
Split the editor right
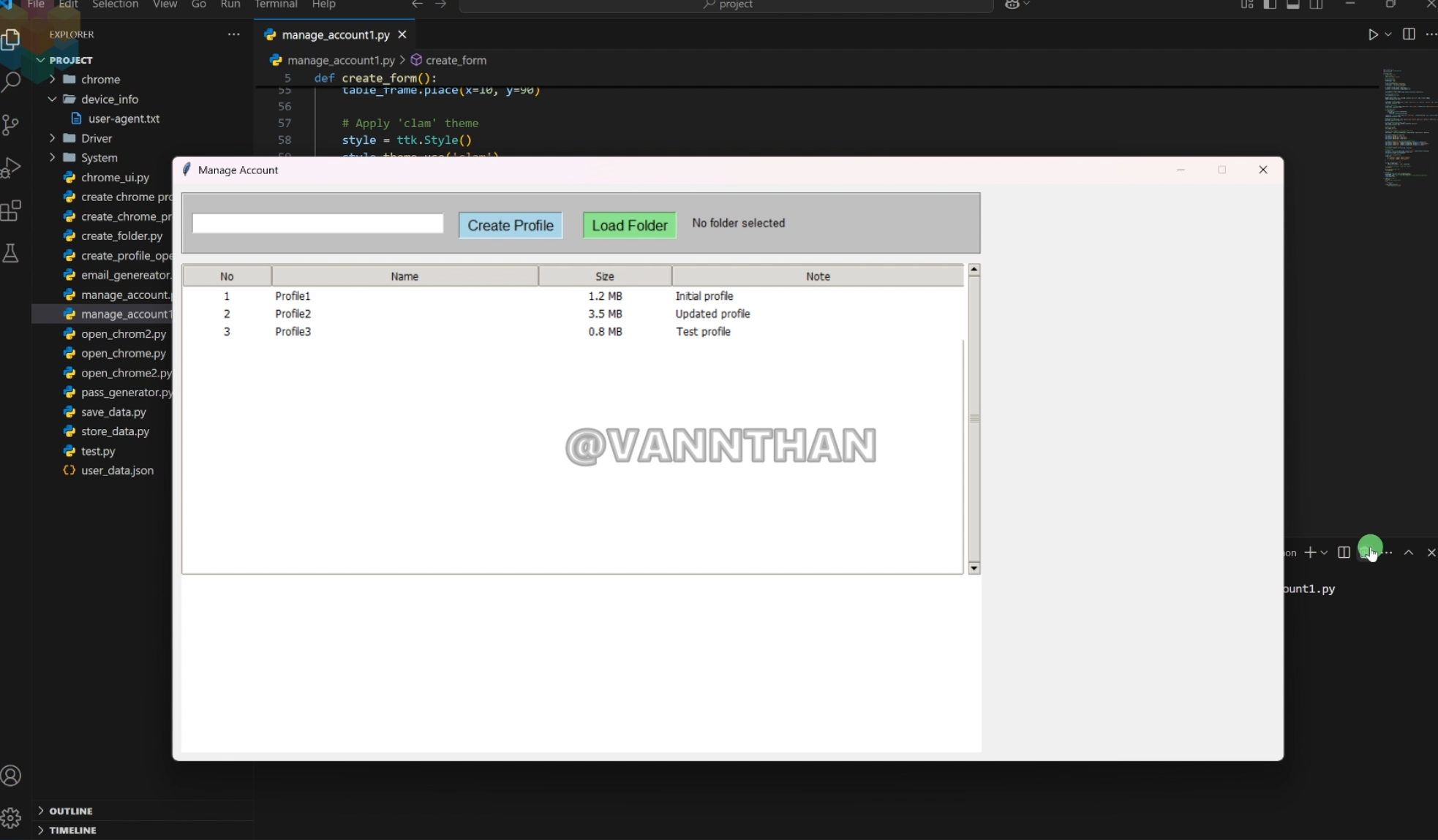1409,34
